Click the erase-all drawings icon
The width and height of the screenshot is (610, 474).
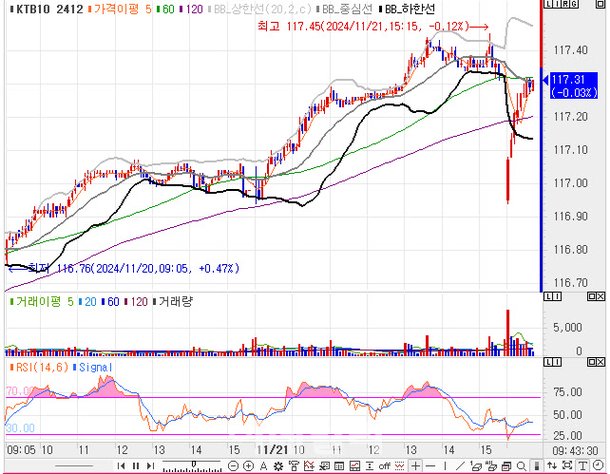pos(492,466)
